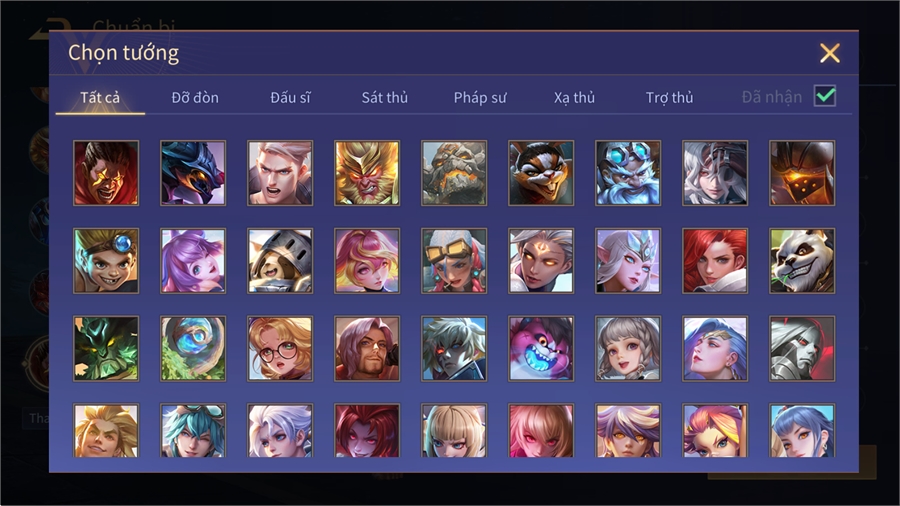This screenshot has width=900, height=506.
Task: Pick the blonde girl with round glasses
Action: coord(280,349)
